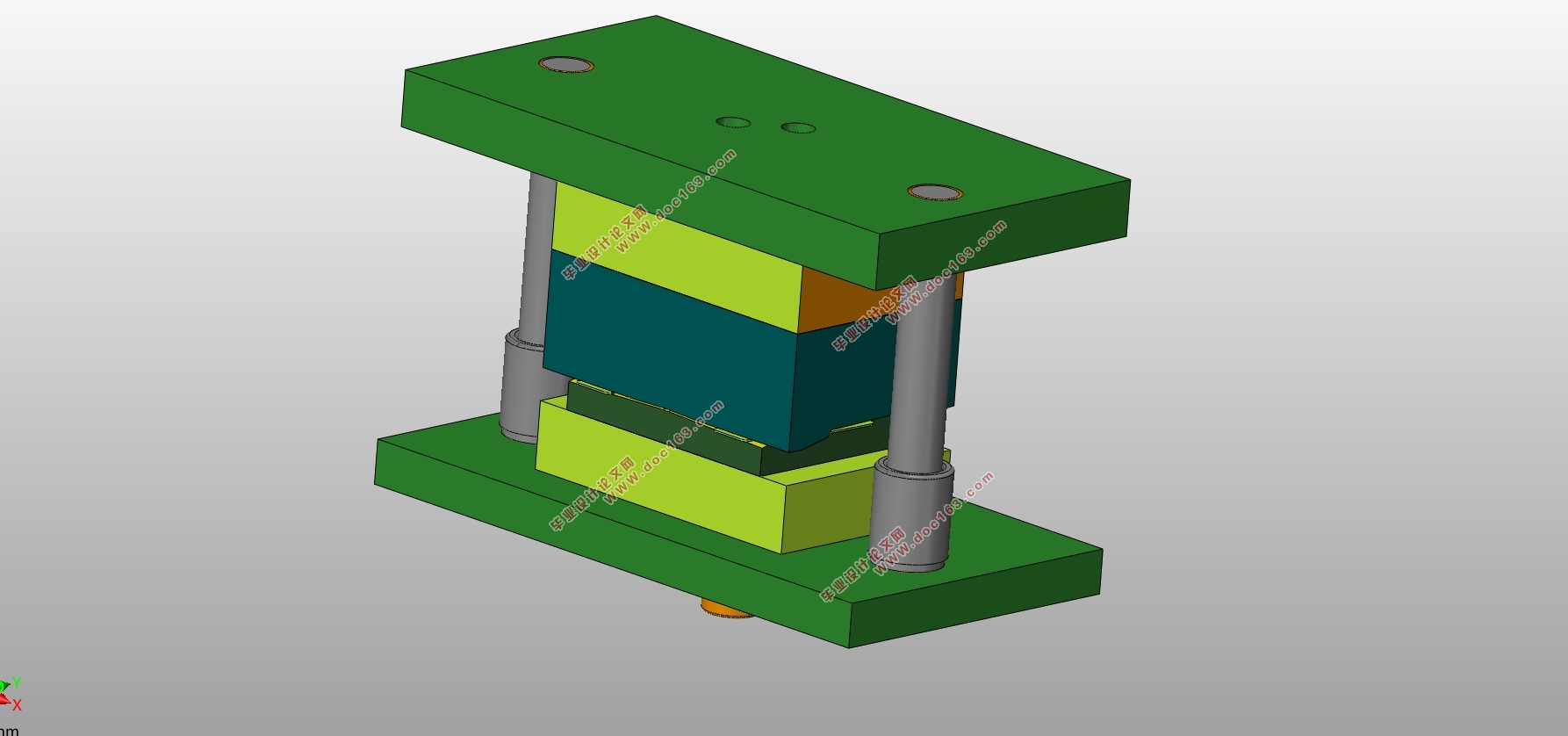Select the orange shank beneath base plate

[727, 608]
